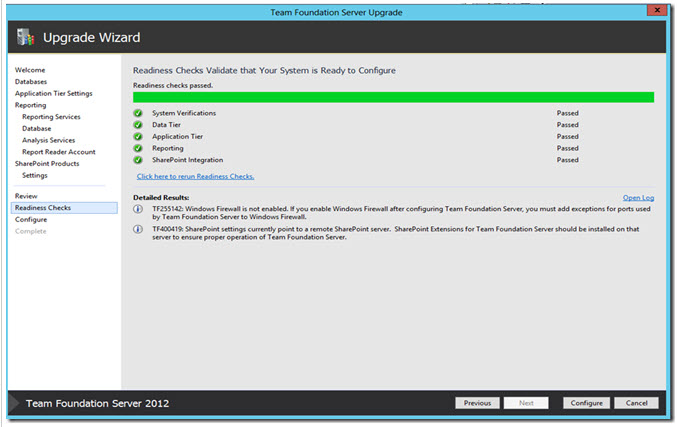Click the greyed-out Next button

coord(526,403)
